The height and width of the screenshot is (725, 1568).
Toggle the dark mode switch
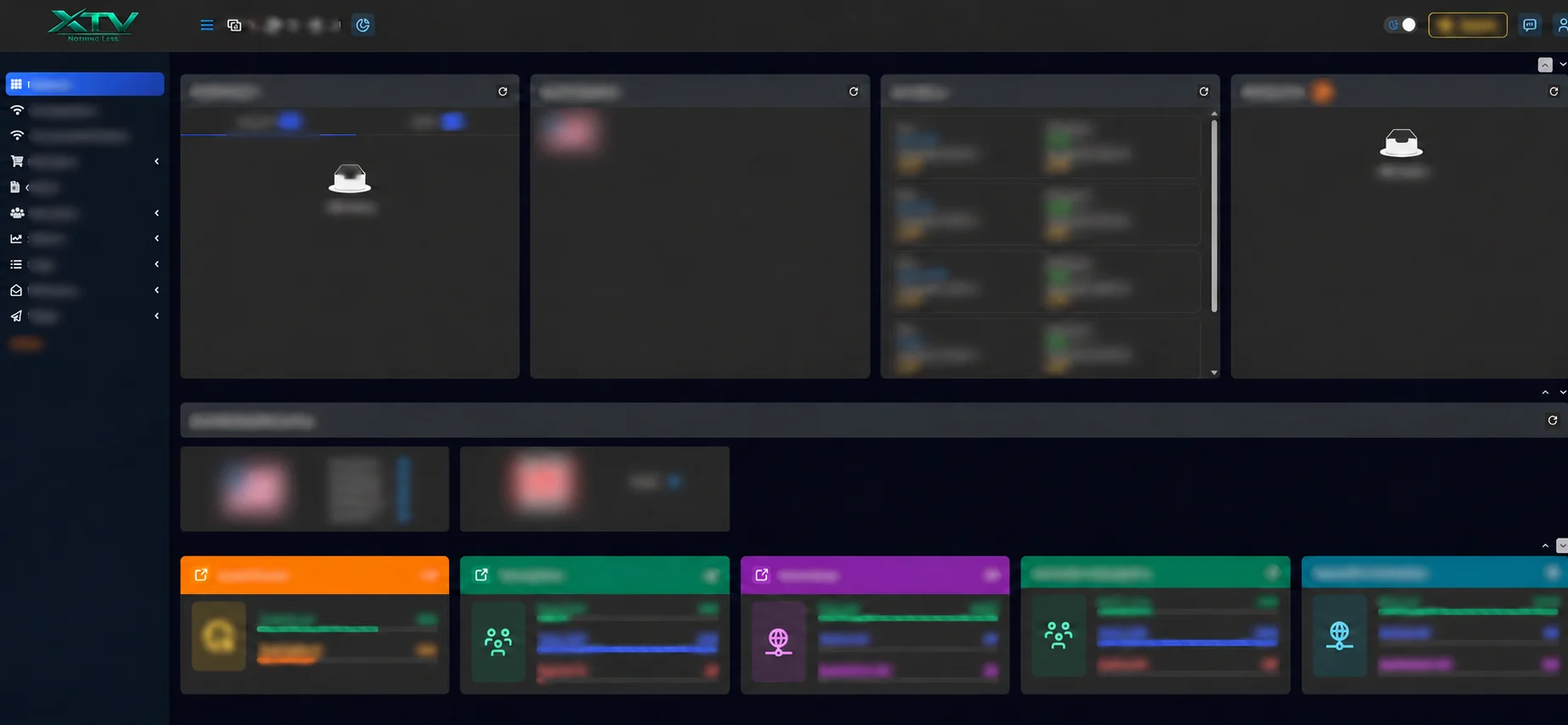pyautogui.click(x=1400, y=25)
